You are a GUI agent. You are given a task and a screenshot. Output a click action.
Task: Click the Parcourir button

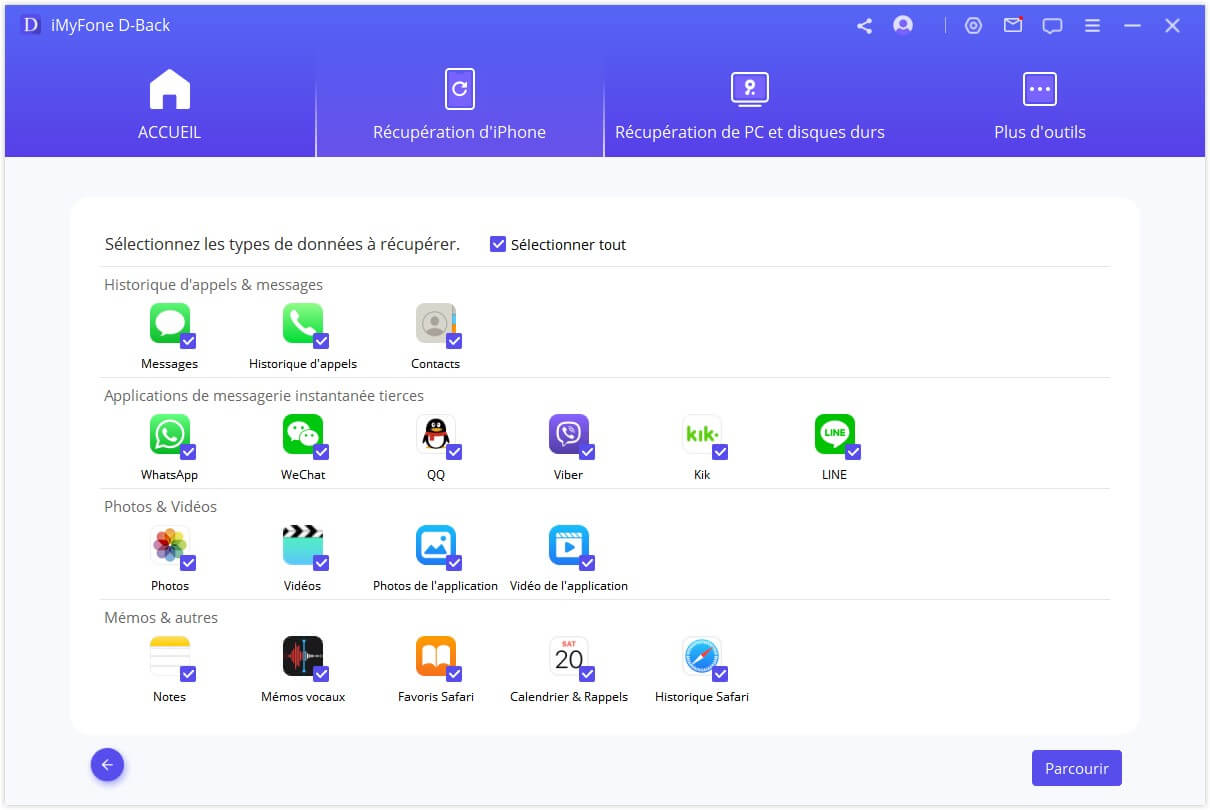[x=1076, y=768]
